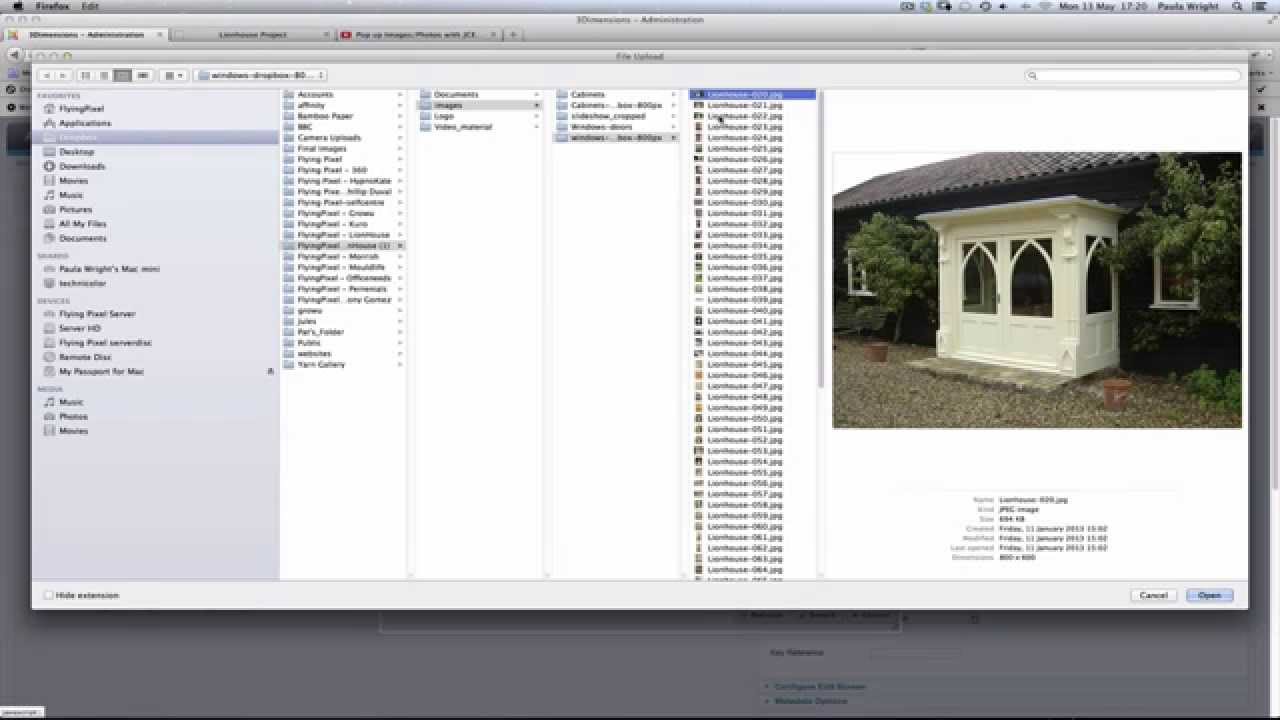The width and height of the screenshot is (1280, 720).
Task: Open Photos under Media
Action: click(73, 416)
